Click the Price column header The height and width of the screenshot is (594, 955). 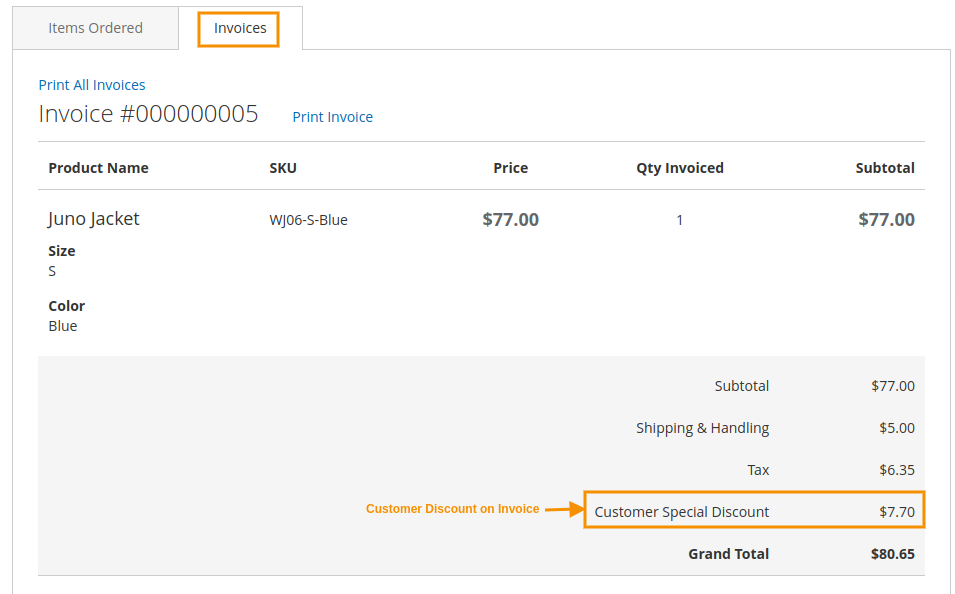[510, 168]
